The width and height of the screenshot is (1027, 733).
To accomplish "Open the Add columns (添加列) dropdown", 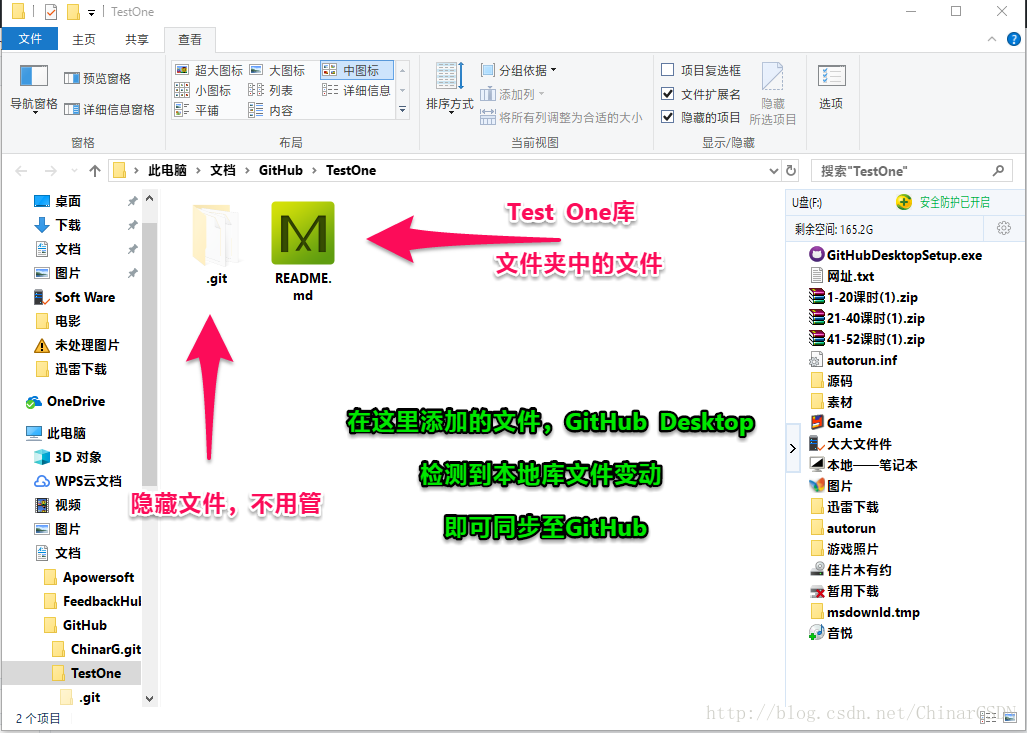I will [512, 94].
